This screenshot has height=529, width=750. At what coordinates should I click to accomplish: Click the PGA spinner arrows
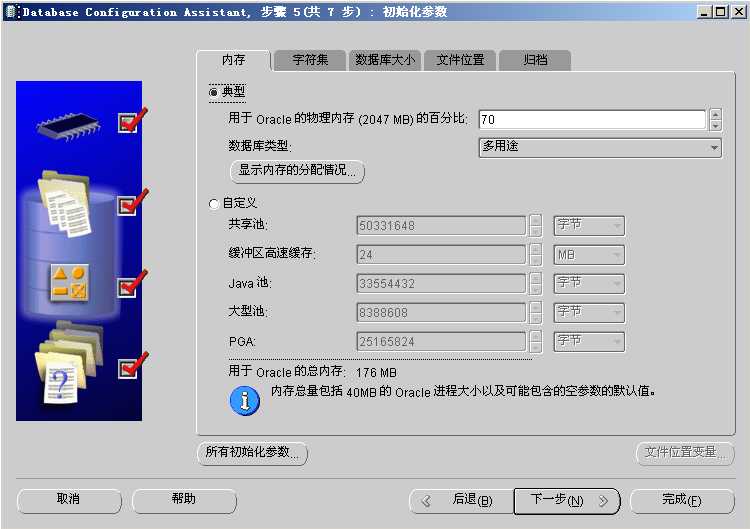tap(536, 342)
